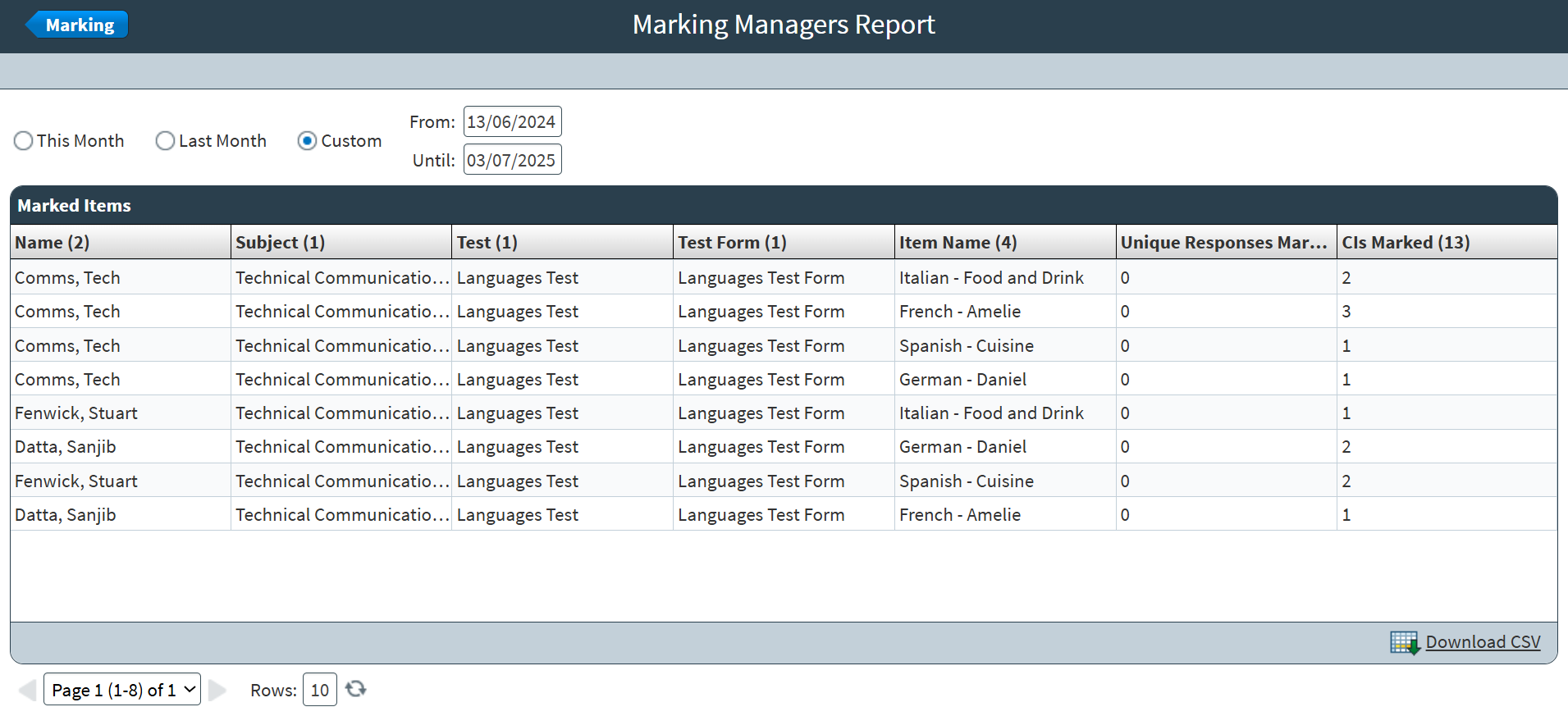
Task: Select the This Month radio button
Action: click(x=24, y=141)
